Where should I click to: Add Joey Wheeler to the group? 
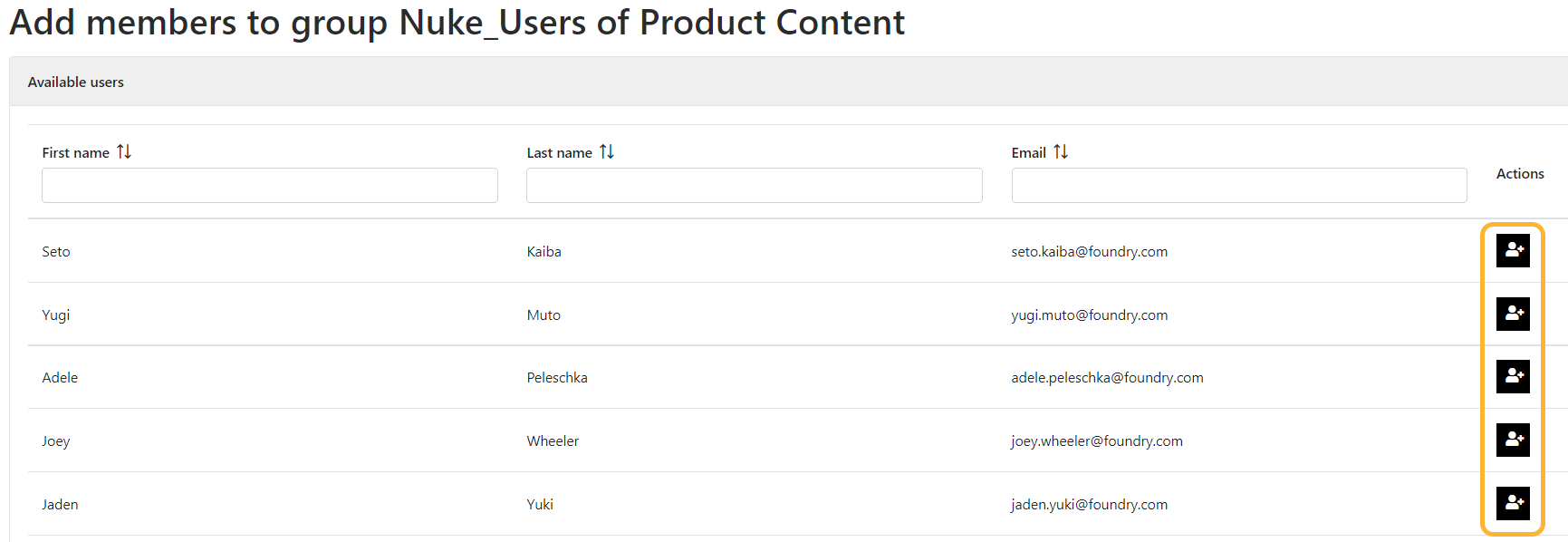click(1512, 440)
